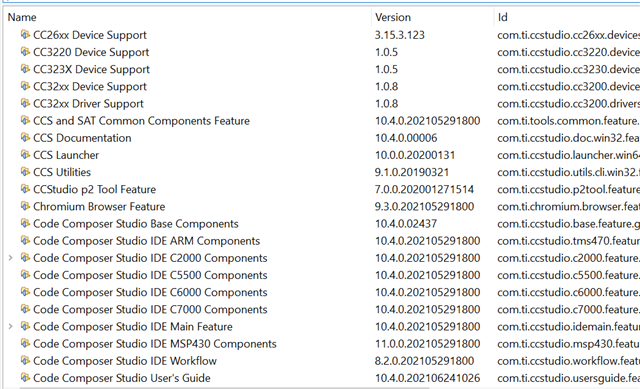640x389 pixels.
Task: Click the IDE C7000 Components feature icon
Action: [25, 309]
